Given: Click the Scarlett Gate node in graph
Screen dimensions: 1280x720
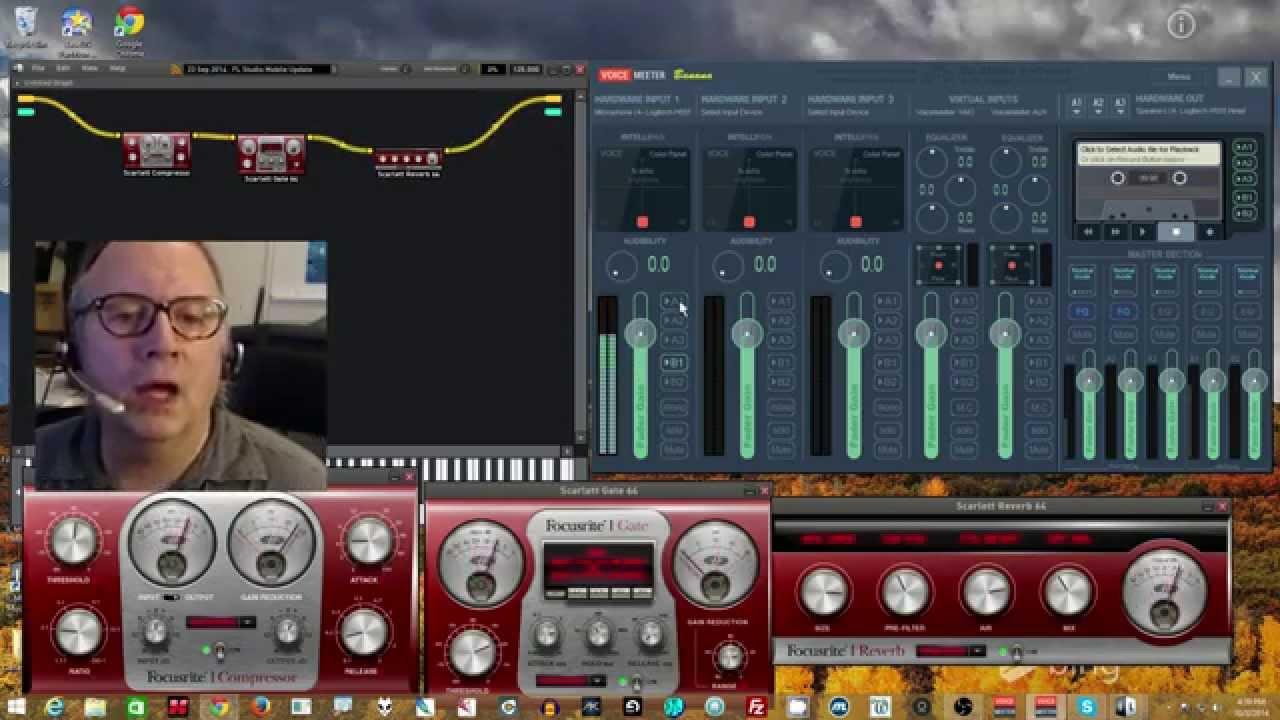Looking at the screenshot, I should [x=271, y=156].
